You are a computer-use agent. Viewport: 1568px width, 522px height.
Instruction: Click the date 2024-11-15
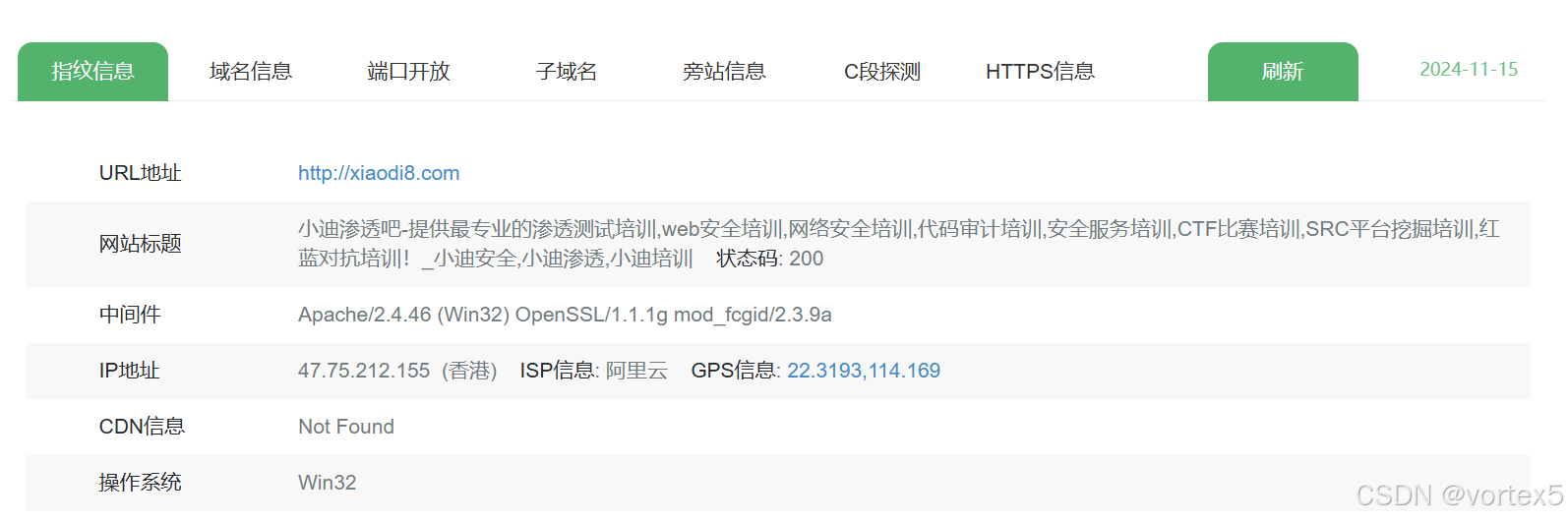1469,70
